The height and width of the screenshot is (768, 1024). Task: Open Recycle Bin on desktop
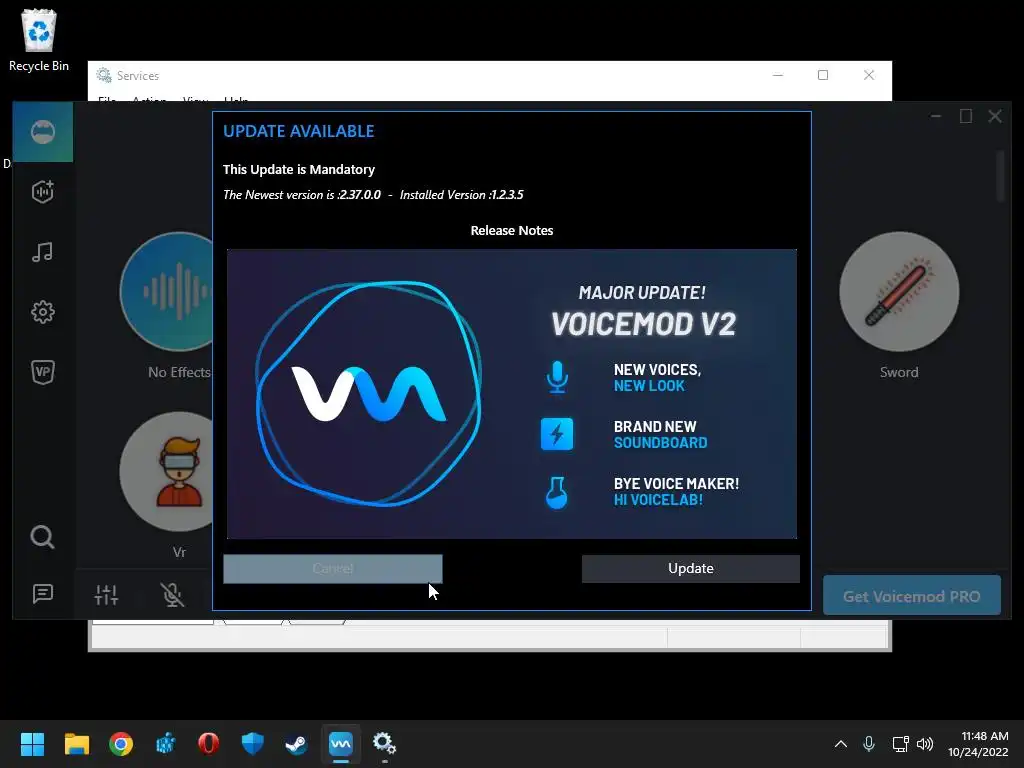coord(39,39)
